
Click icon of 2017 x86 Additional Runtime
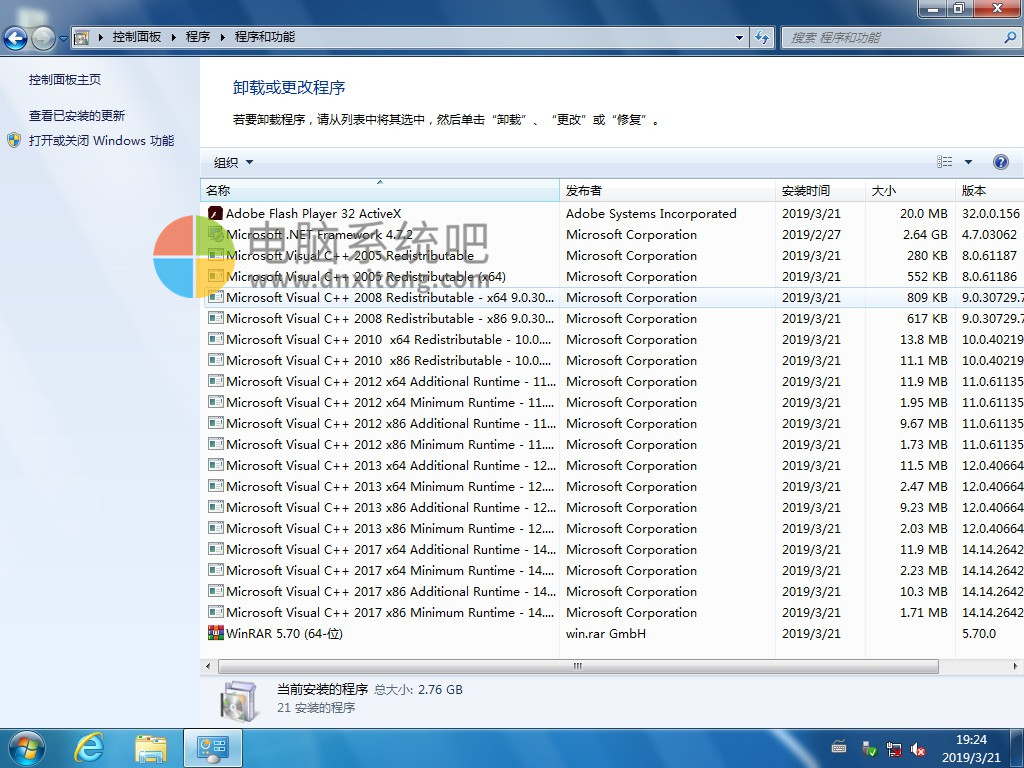pos(215,590)
